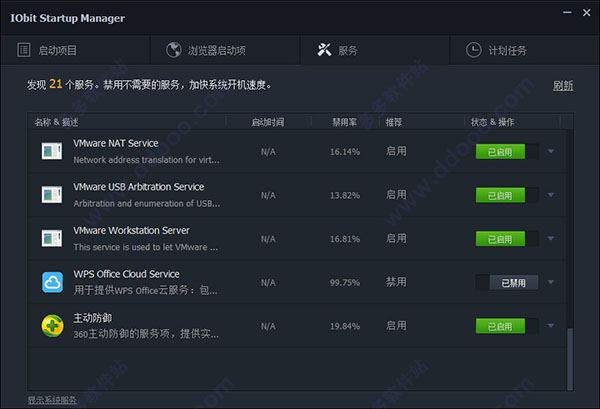Screen dimensions: 600x409
Task: Click the VMware NAT Service icon
Action: tap(52, 151)
